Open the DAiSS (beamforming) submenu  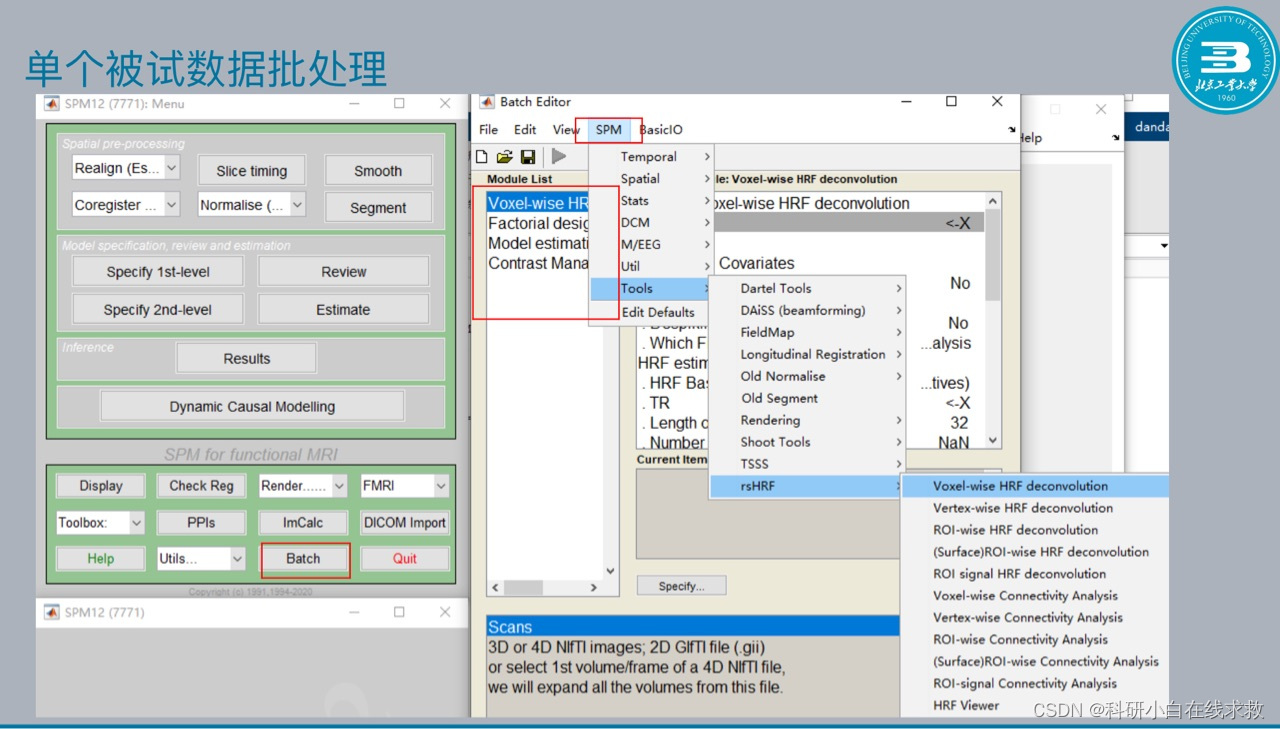click(x=807, y=311)
